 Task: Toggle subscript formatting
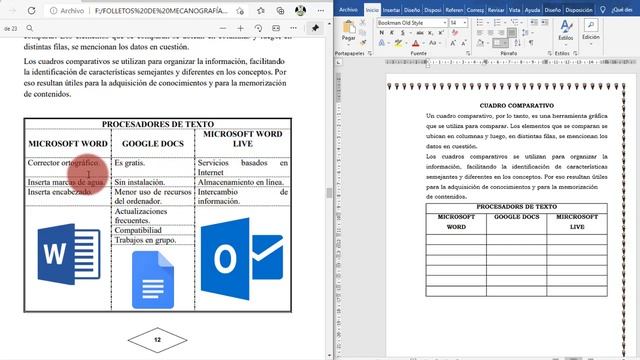[430, 33]
